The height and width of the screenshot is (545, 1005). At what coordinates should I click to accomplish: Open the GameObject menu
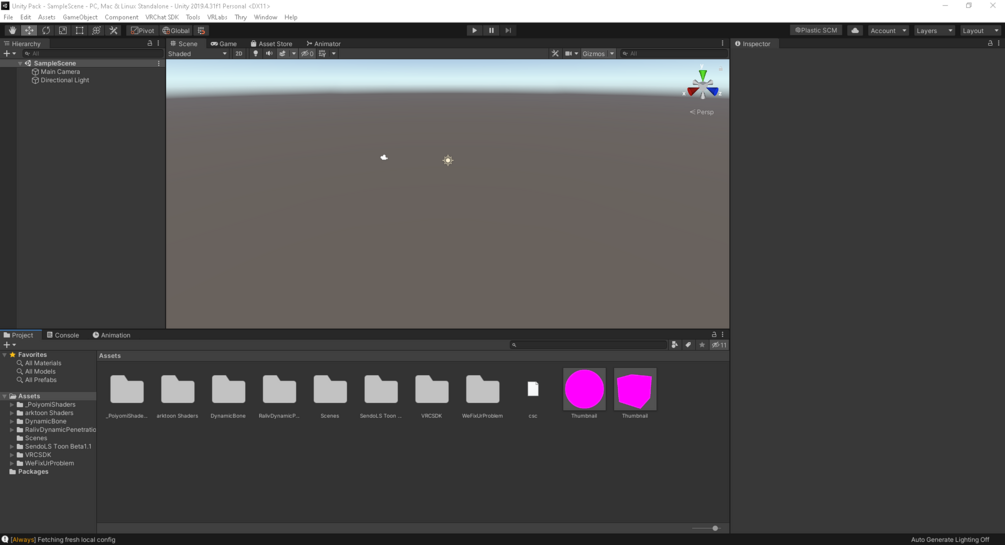(80, 17)
